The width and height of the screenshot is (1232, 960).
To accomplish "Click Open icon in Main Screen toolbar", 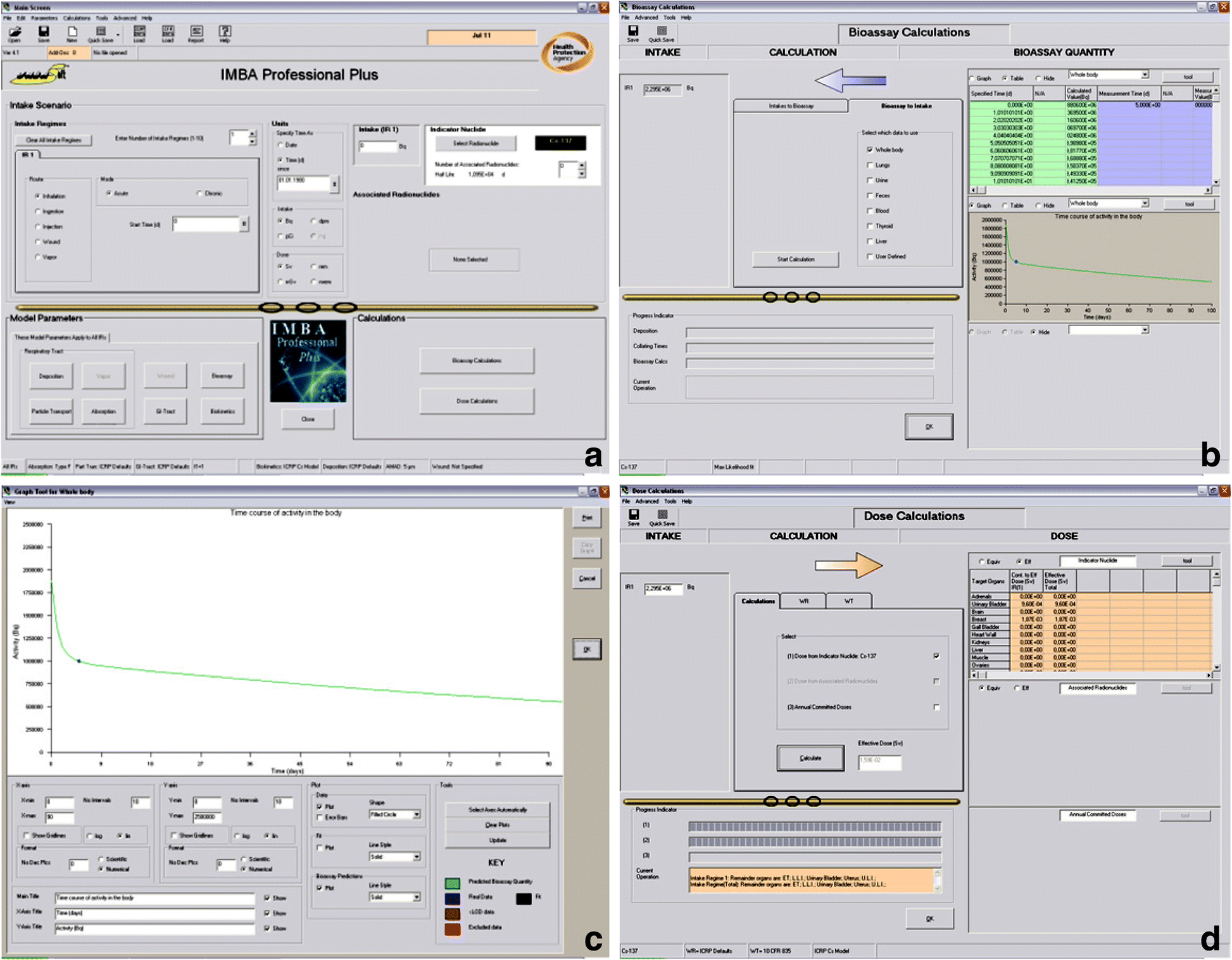I will click(15, 32).
